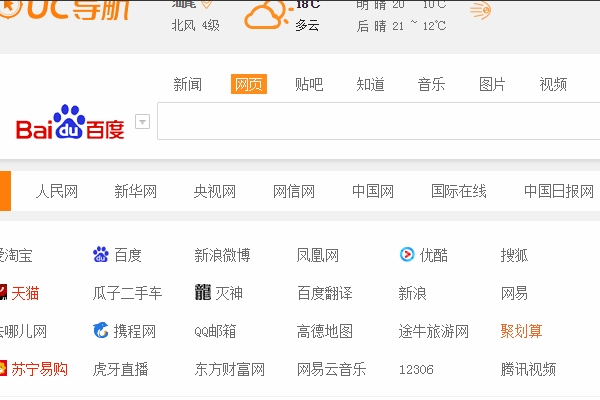Open the 腾讯视频 link
Image resolution: width=600 pixels, height=400 pixels.
coord(528,369)
